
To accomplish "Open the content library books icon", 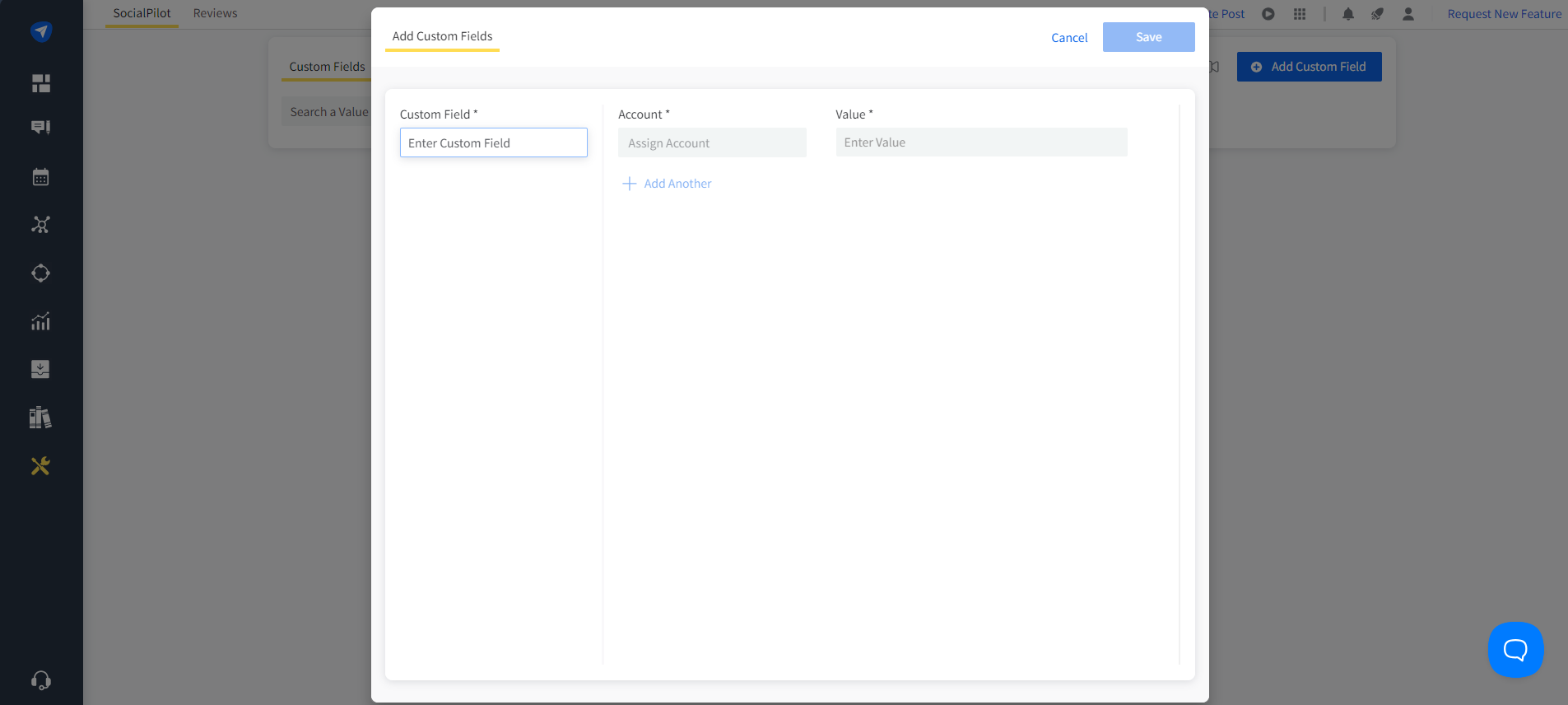I will click(41, 418).
